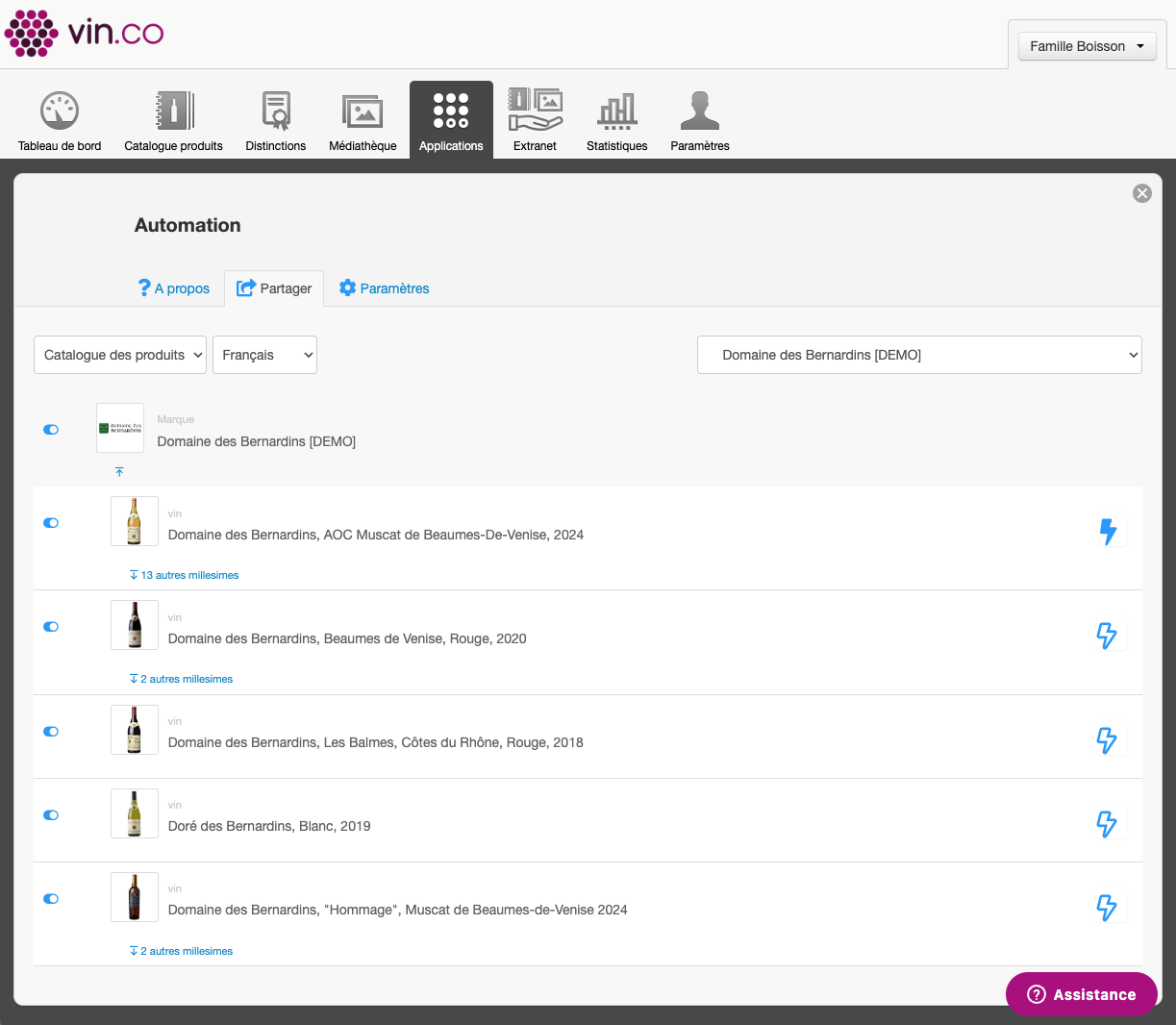
Task: Switch to the Paramètres tab in Automation
Action: [384, 288]
